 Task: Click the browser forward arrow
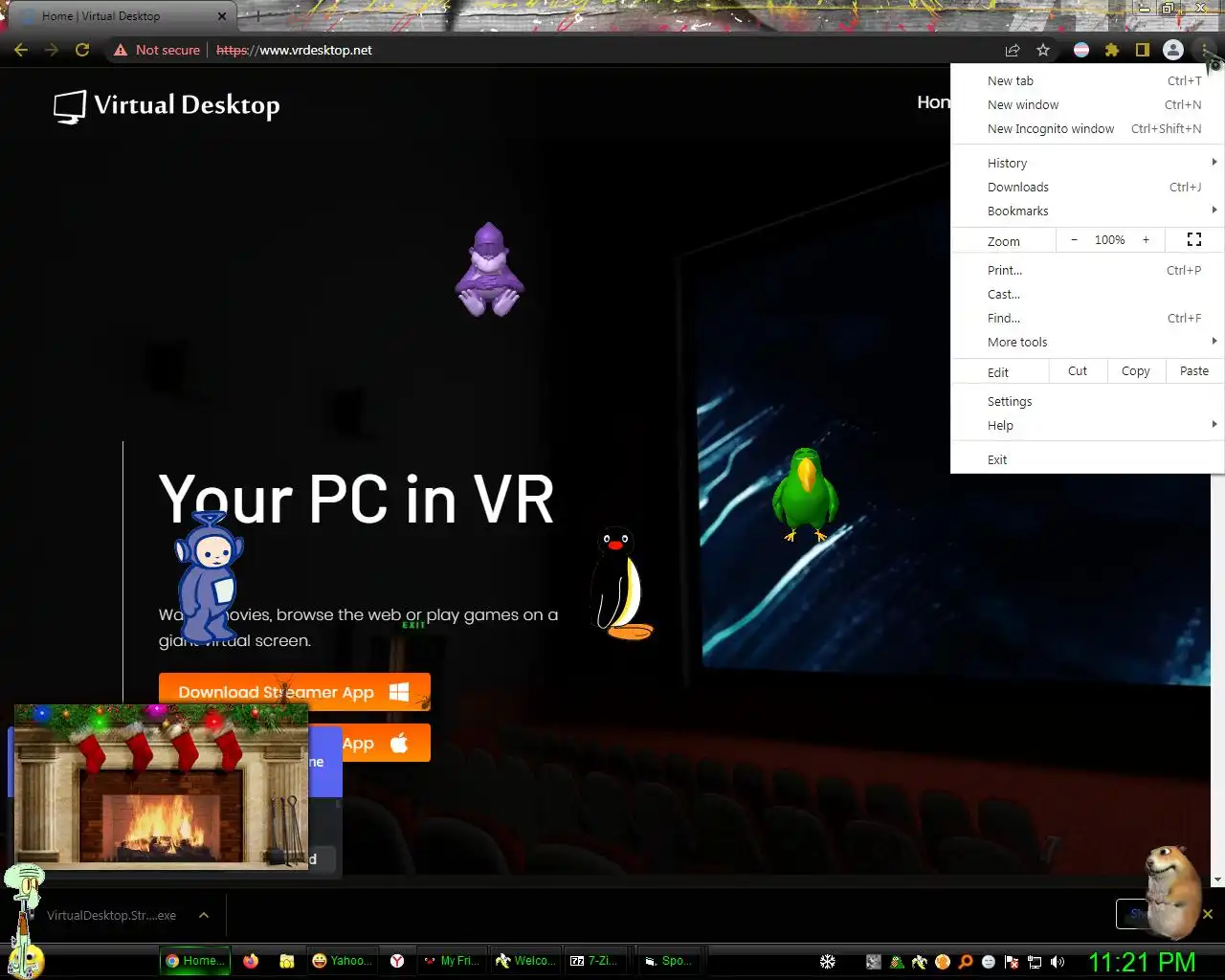[52, 50]
